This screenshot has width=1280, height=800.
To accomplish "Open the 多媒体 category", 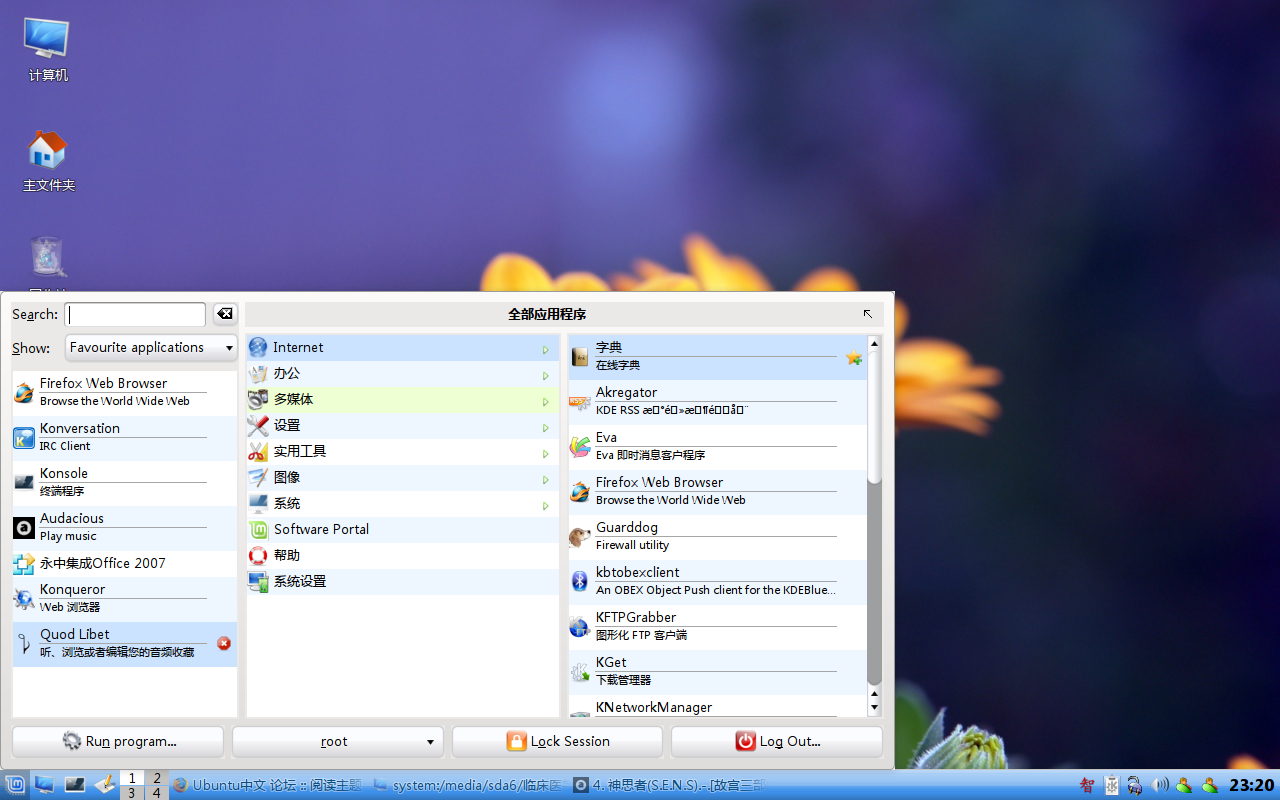I will coord(402,399).
